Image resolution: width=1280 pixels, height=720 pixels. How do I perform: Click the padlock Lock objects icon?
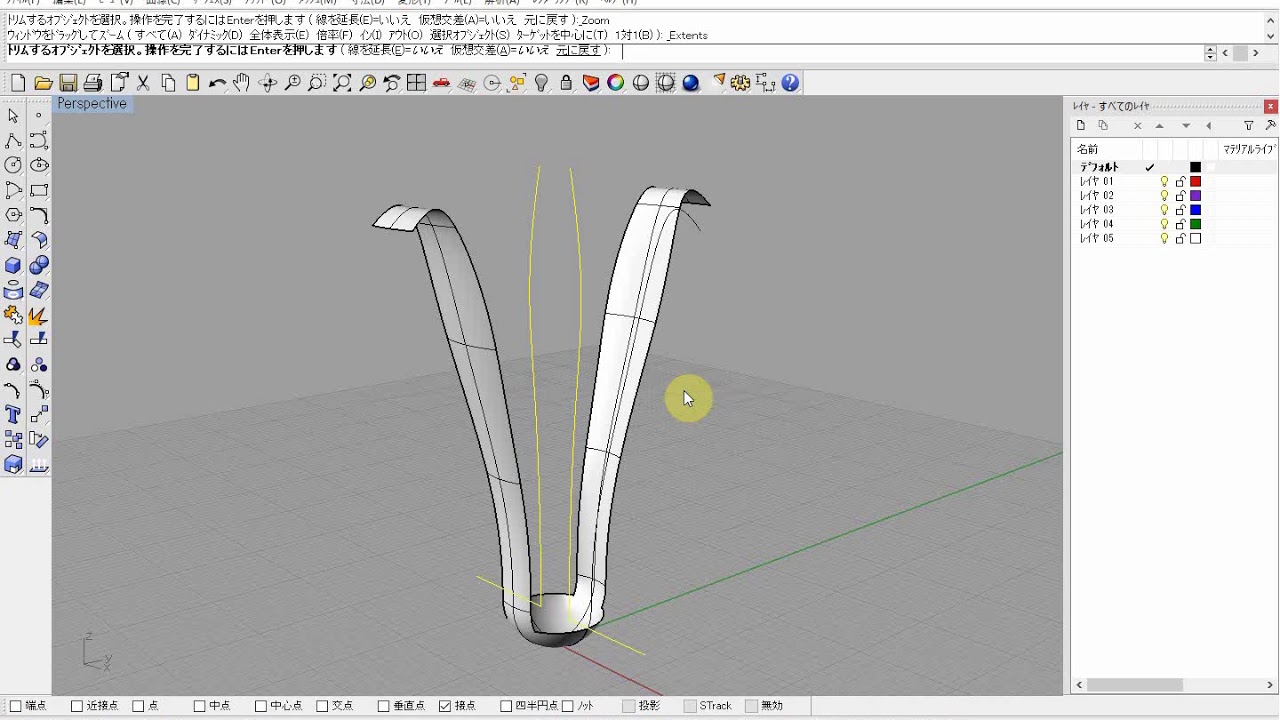(x=566, y=83)
